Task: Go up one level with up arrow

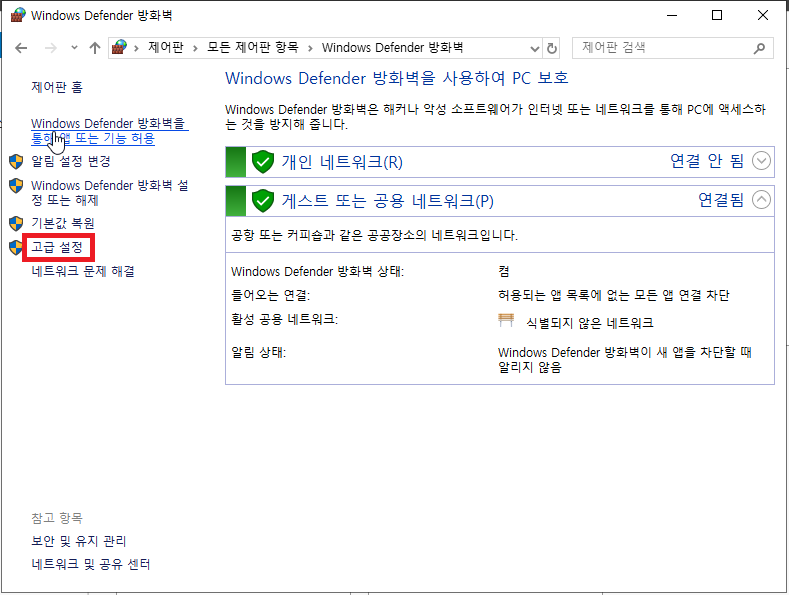Action: click(x=95, y=48)
